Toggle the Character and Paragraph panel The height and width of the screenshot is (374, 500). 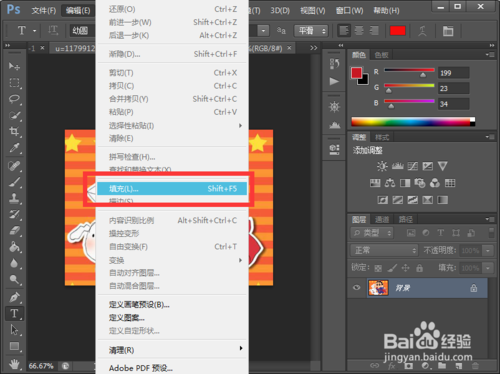click(448, 31)
